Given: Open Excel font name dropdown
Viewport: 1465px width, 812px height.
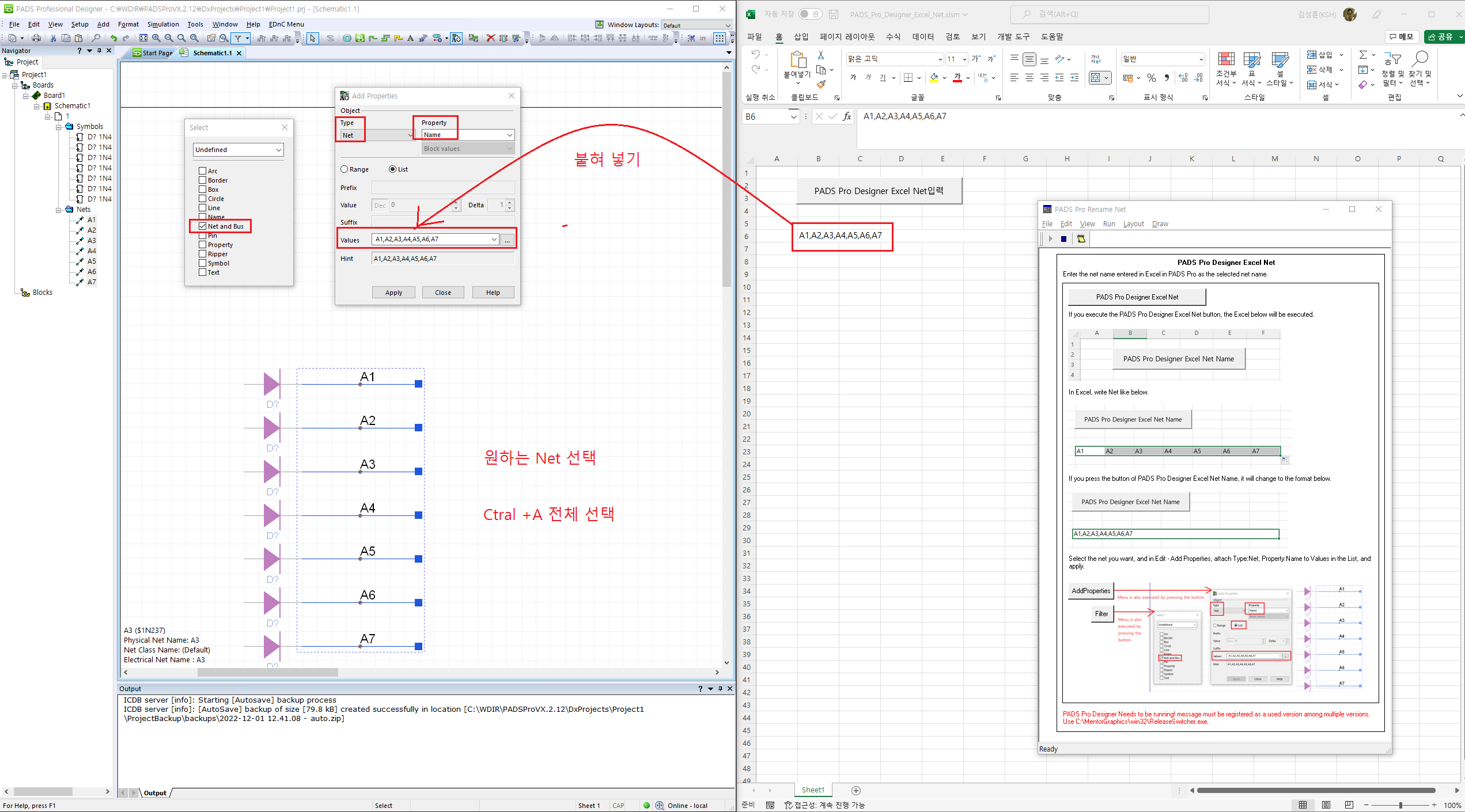Looking at the screenshot, I should pyautogui.click(x=940, y=59).
